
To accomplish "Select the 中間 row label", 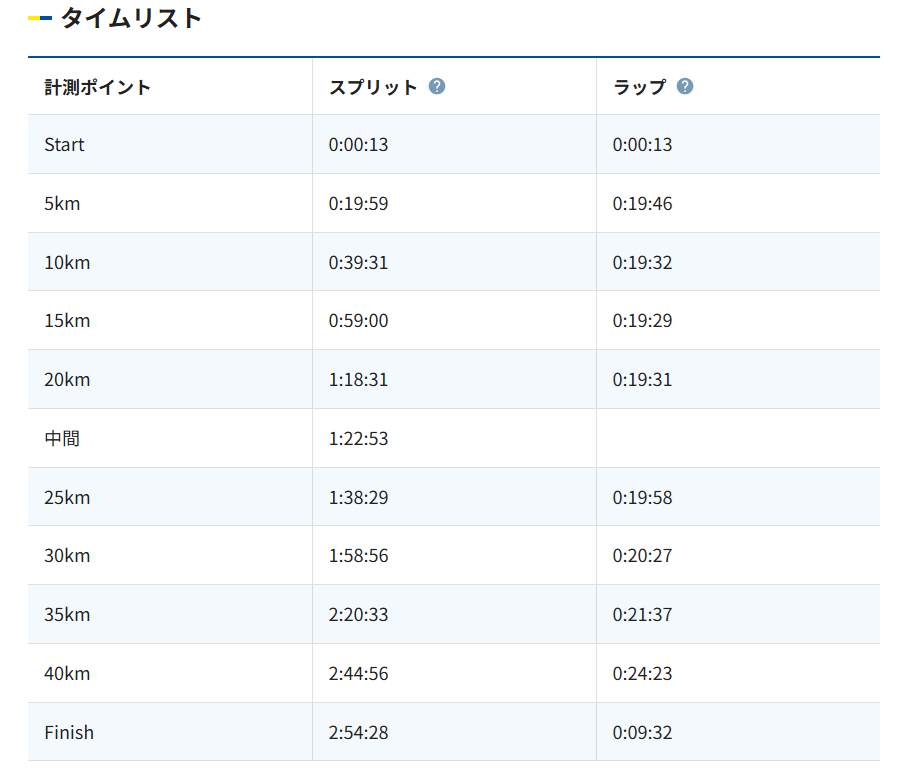I will point(62,439).
